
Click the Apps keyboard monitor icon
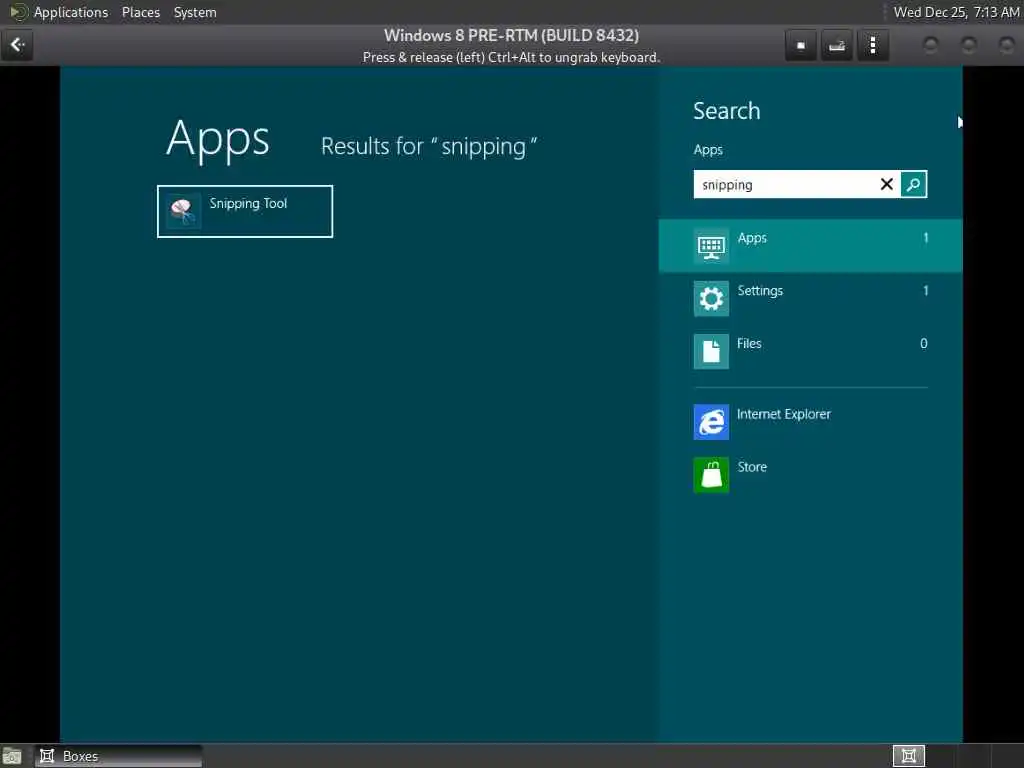711,246
